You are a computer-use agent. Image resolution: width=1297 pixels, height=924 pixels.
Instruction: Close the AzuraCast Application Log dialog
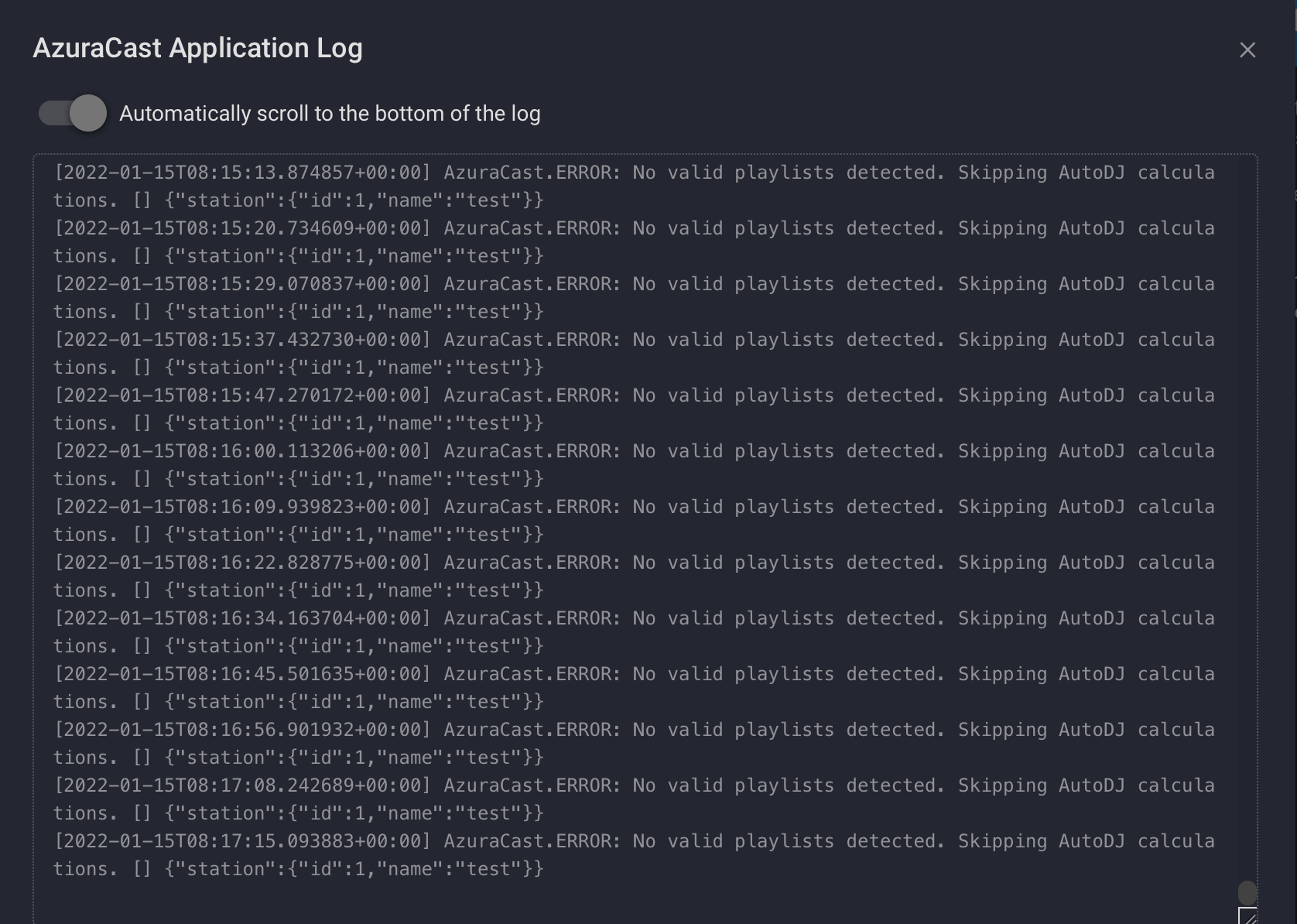(x=1247, y=50)
